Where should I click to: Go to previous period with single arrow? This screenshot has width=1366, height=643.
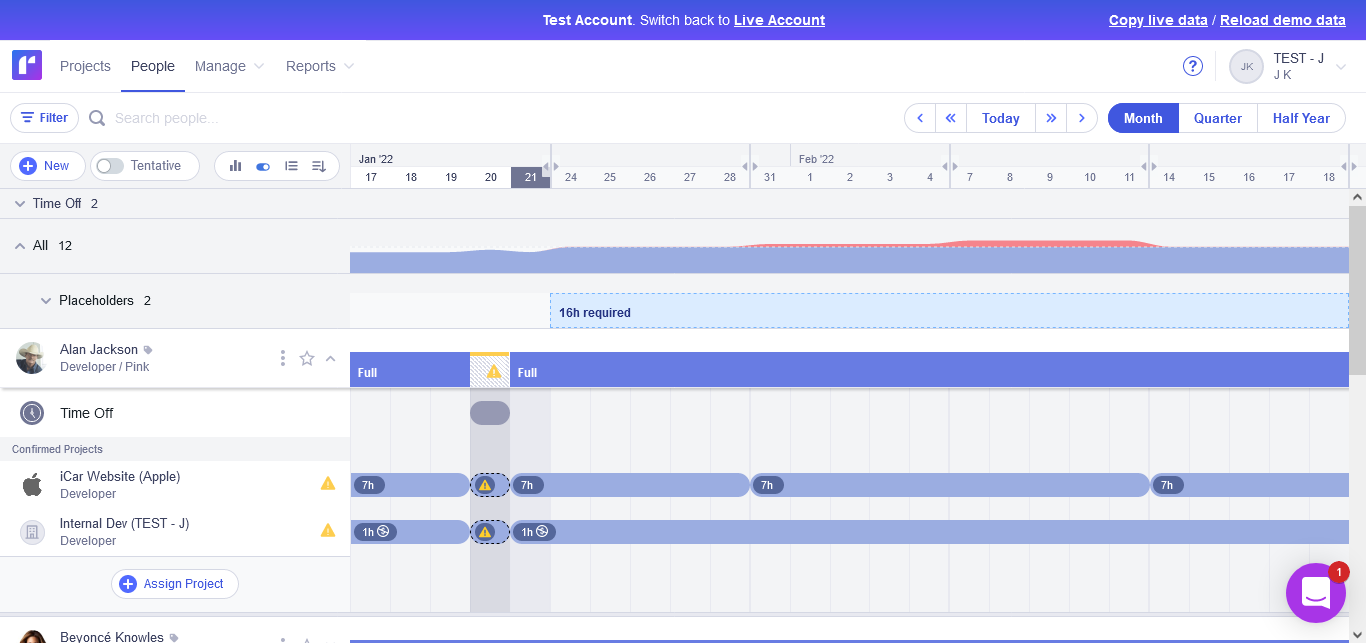pos(920,118)
